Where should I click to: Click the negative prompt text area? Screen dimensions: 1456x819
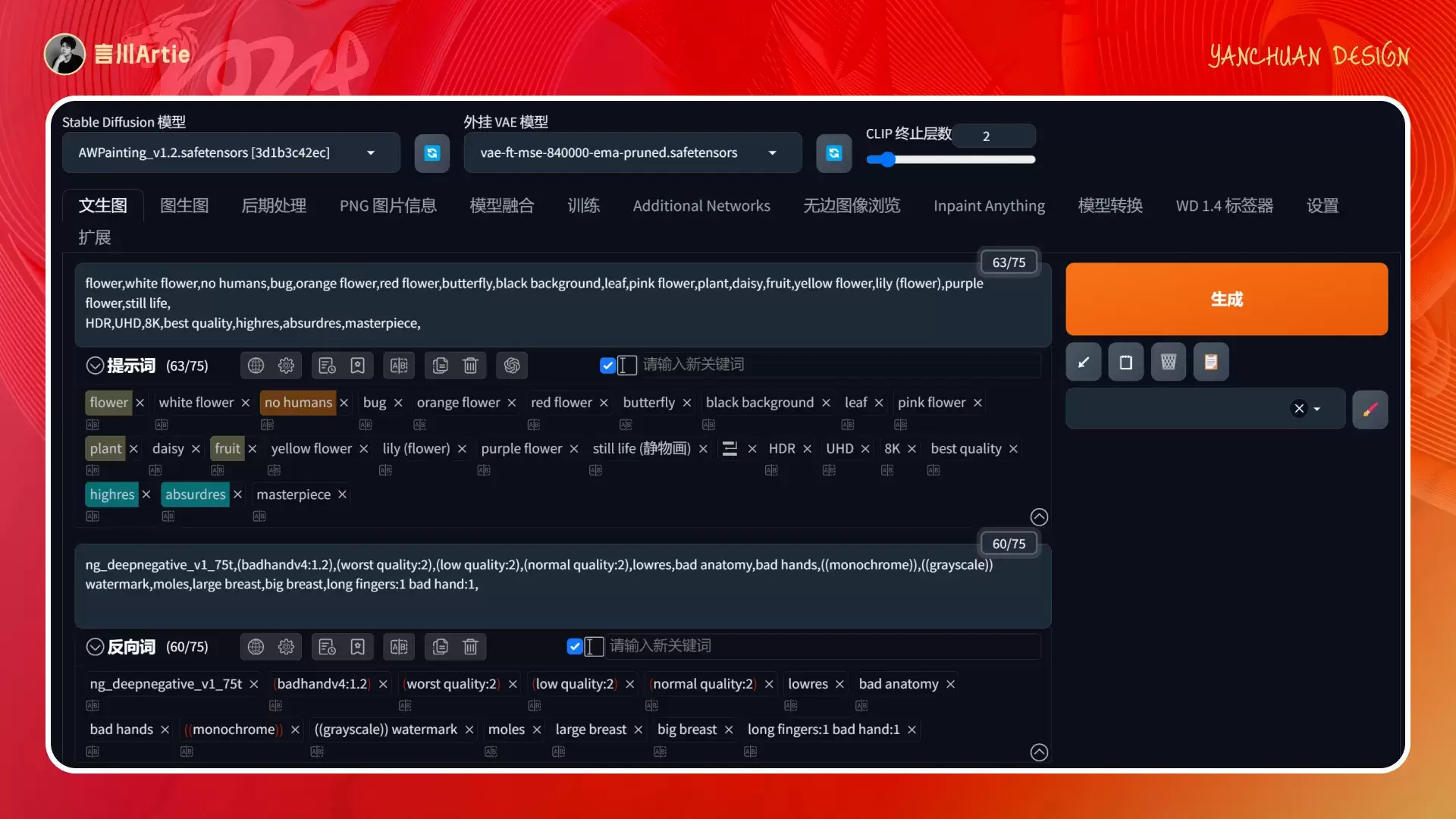click(x=563, y=586)
